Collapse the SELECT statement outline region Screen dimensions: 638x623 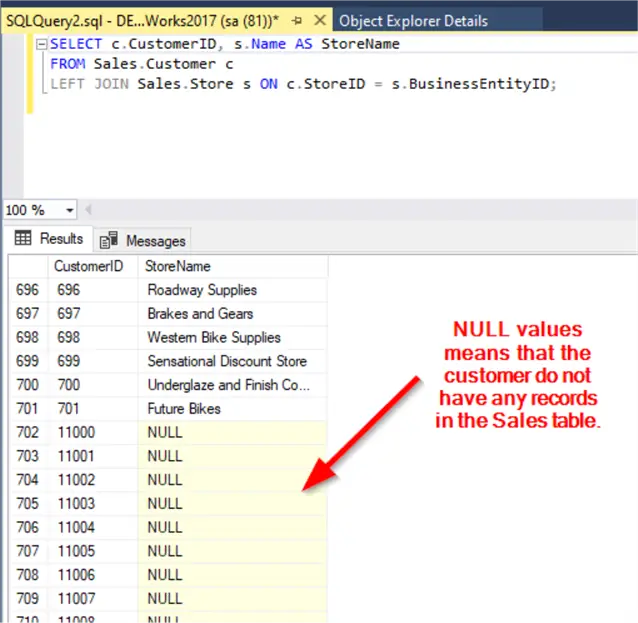pos(39,45)
